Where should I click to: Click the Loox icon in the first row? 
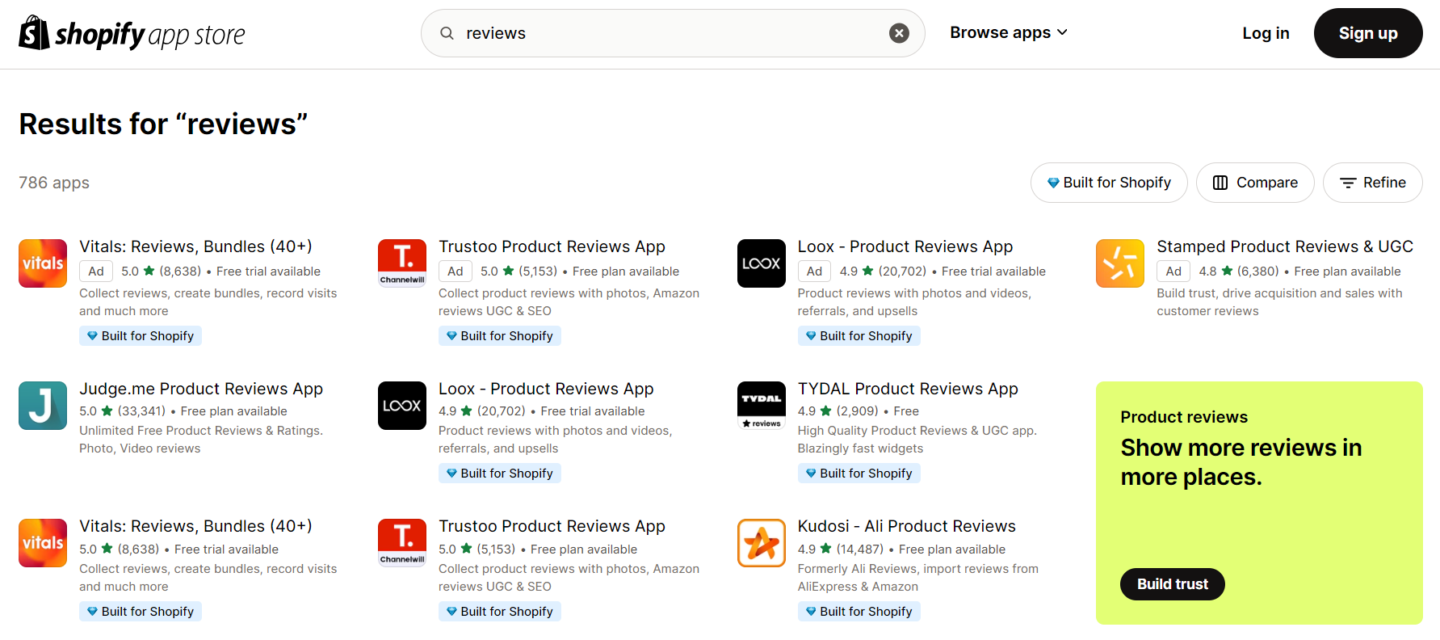coord(761,264)
